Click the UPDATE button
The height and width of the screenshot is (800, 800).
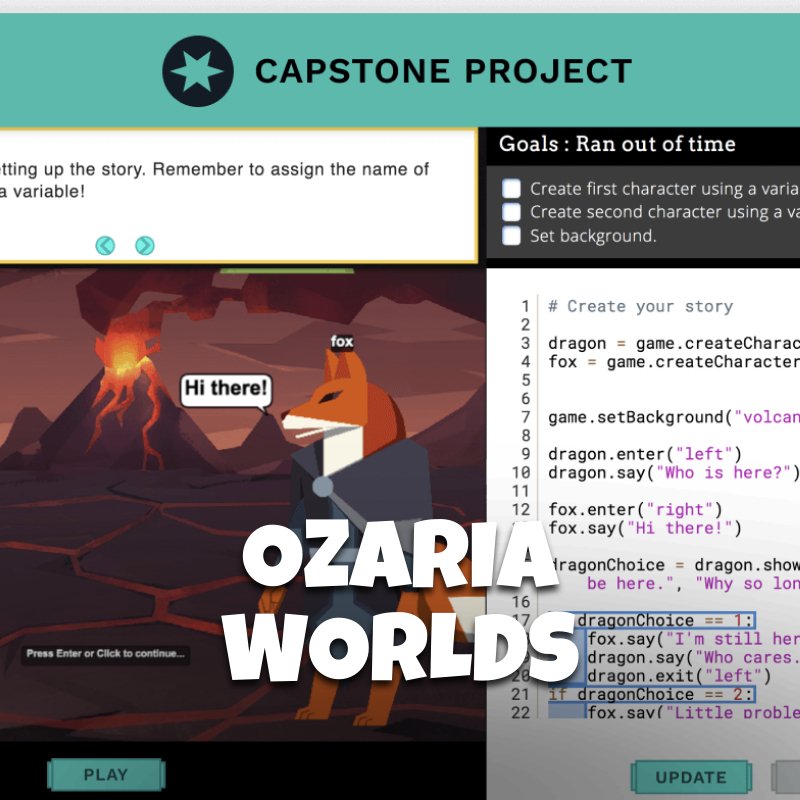(x=691, y=777)
